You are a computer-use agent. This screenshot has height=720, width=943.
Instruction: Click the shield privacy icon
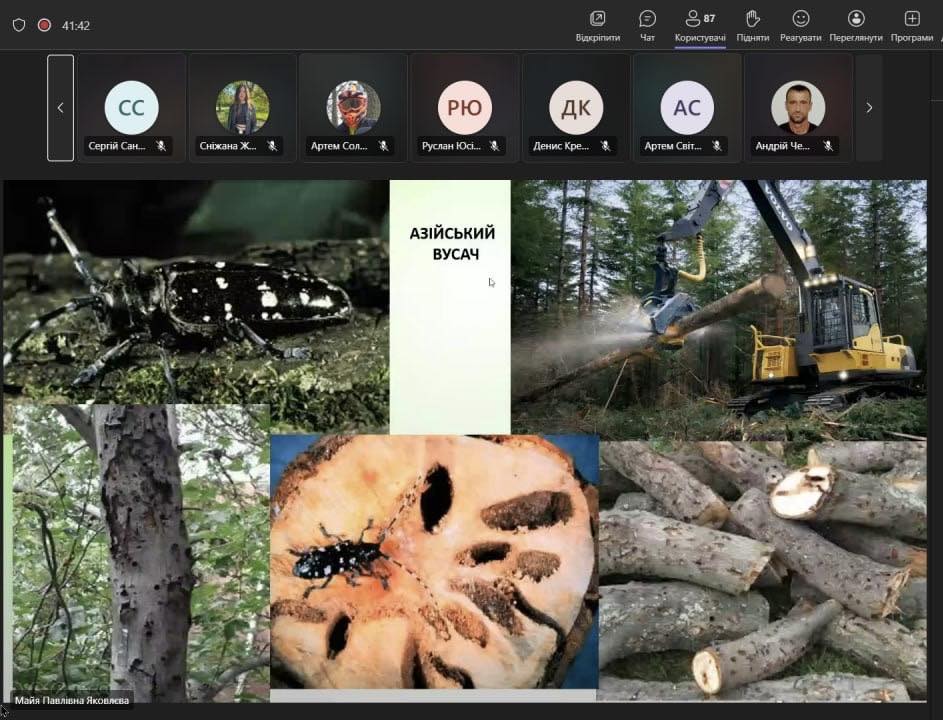pyautogui.click(x=18, y=25)
